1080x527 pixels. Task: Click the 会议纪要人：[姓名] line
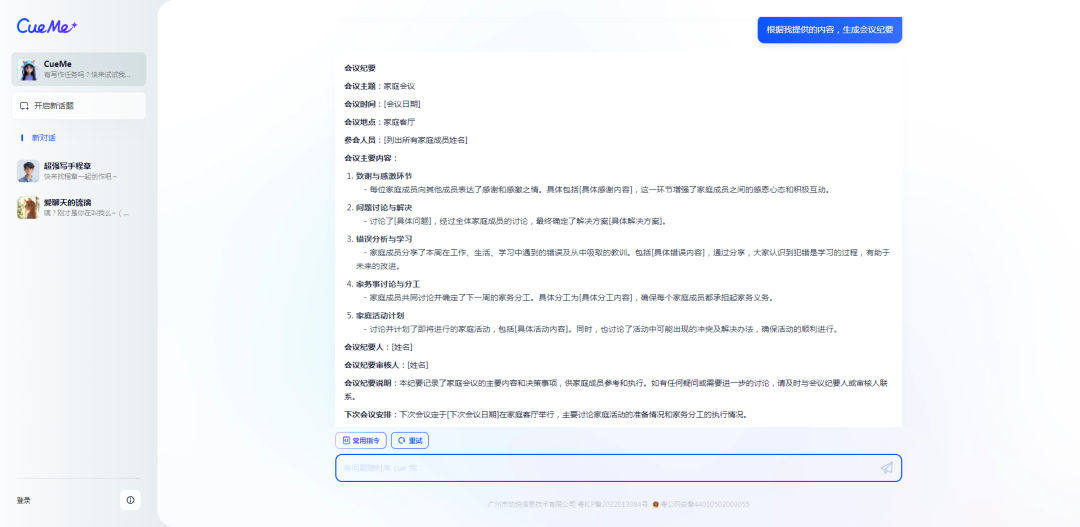[378, 347]
